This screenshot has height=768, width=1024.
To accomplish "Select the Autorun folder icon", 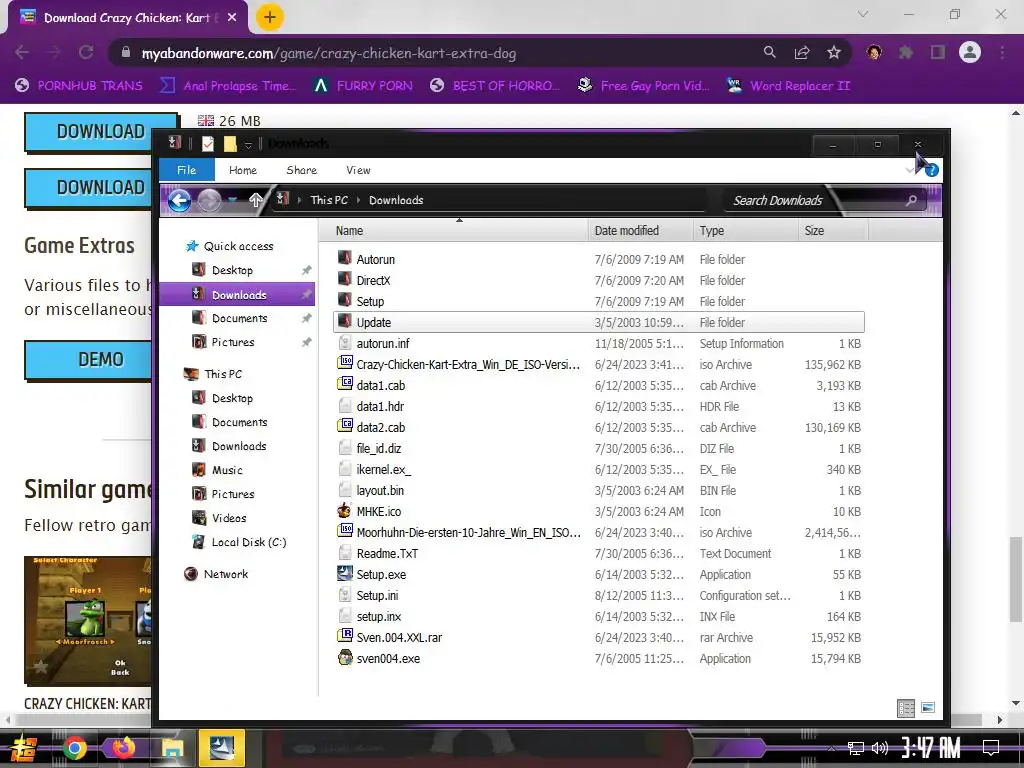I will click(x=344, y=259).
